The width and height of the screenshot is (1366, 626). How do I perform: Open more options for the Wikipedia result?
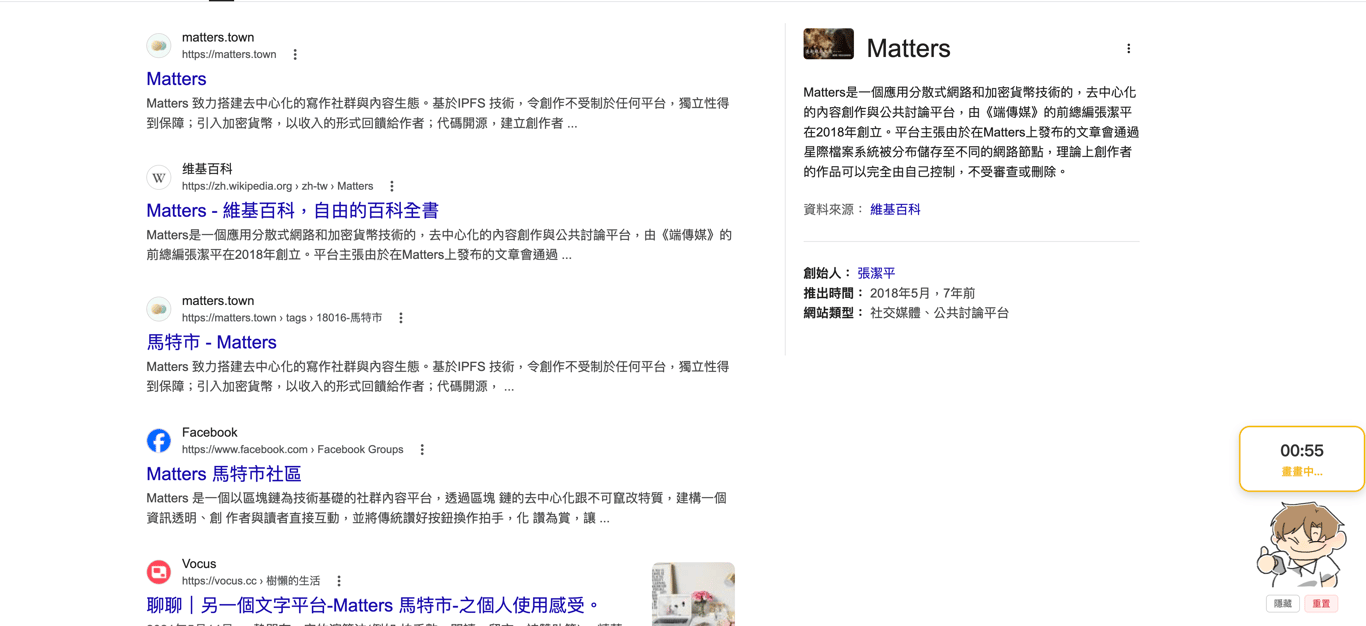pos(392,187)
